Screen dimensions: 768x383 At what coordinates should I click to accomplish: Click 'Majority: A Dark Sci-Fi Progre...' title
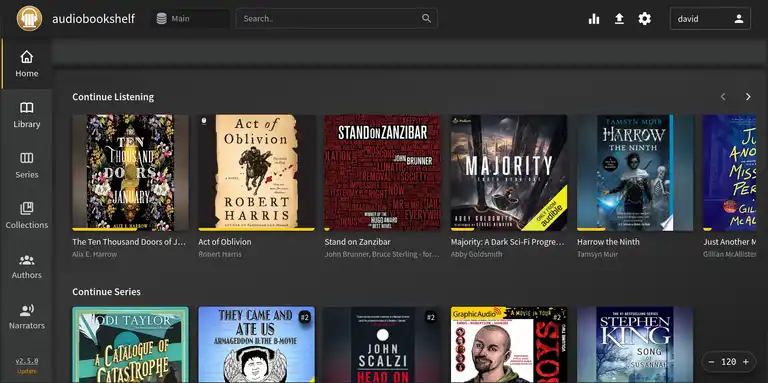(507, 242)
